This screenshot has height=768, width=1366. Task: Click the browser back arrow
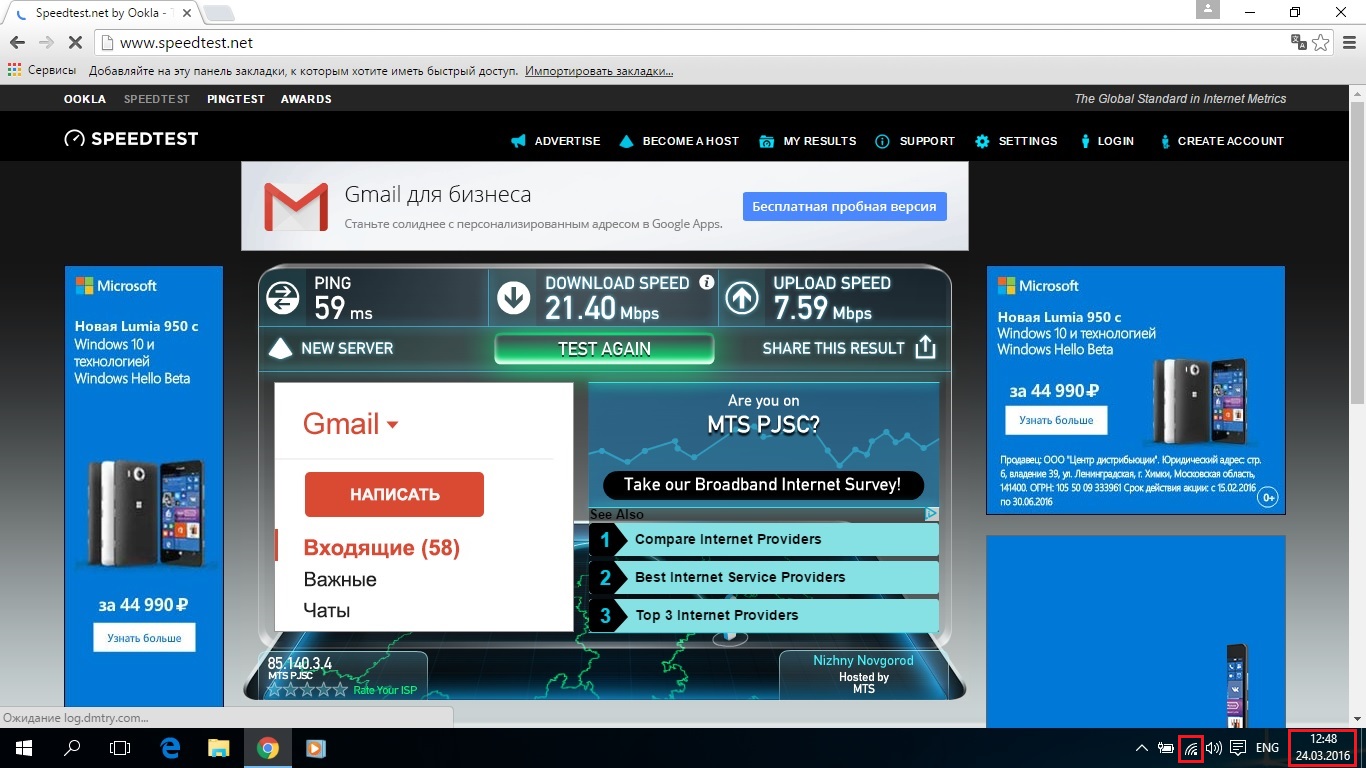coord(17,43)
